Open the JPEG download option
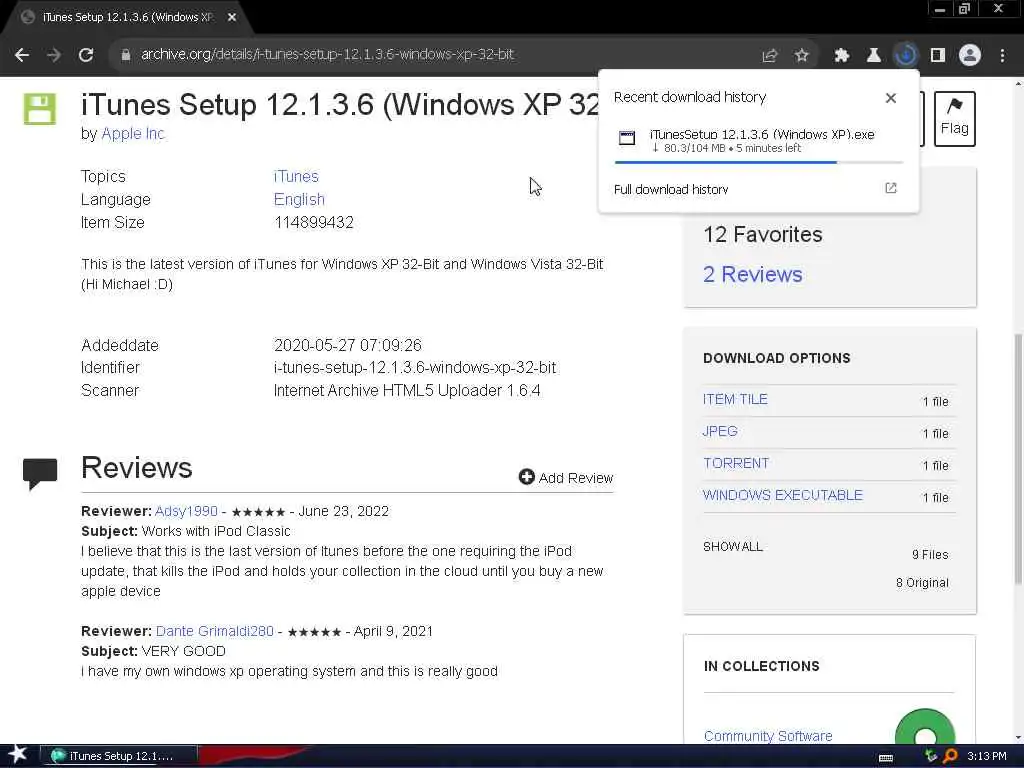 point(720,431)
